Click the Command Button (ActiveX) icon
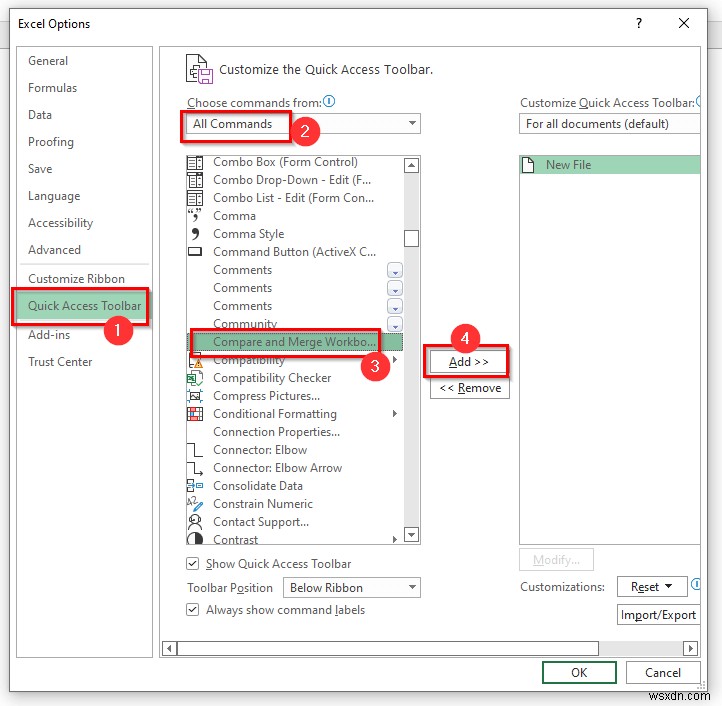Viewport: 722px width, 706px height. click(195, 252)
